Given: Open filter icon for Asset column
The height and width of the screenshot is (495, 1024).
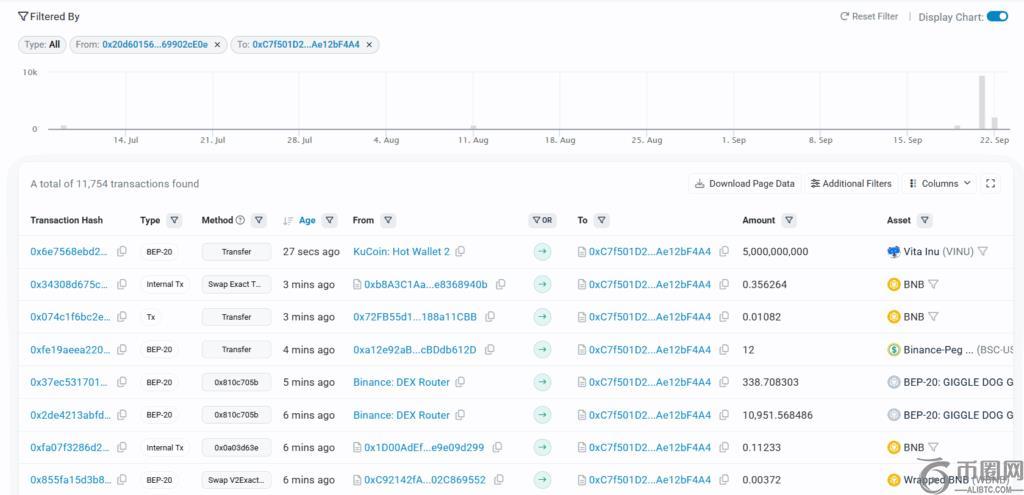Looking at the screenshot, I should [925, 220].
